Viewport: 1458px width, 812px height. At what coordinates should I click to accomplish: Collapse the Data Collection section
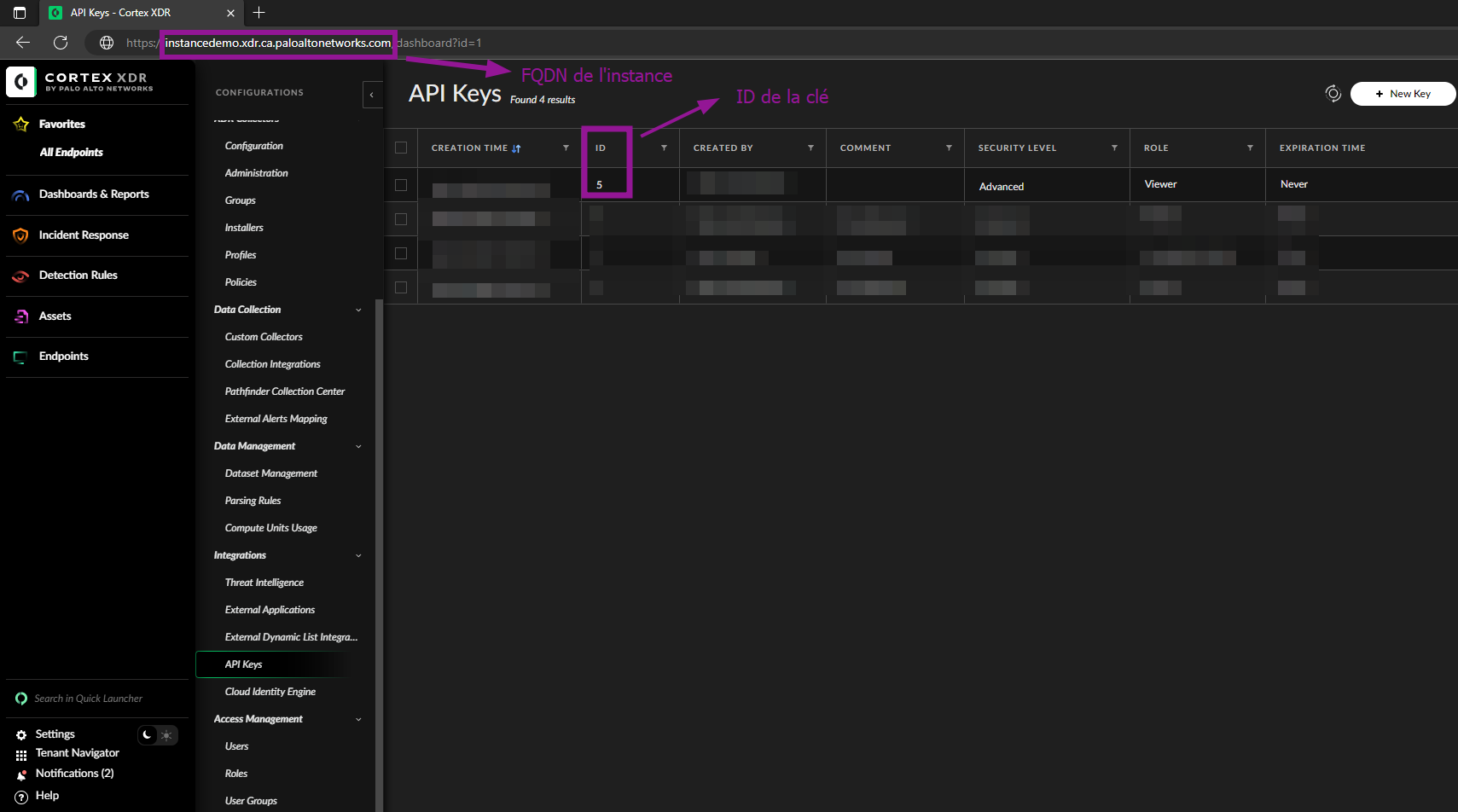point(358,310)
